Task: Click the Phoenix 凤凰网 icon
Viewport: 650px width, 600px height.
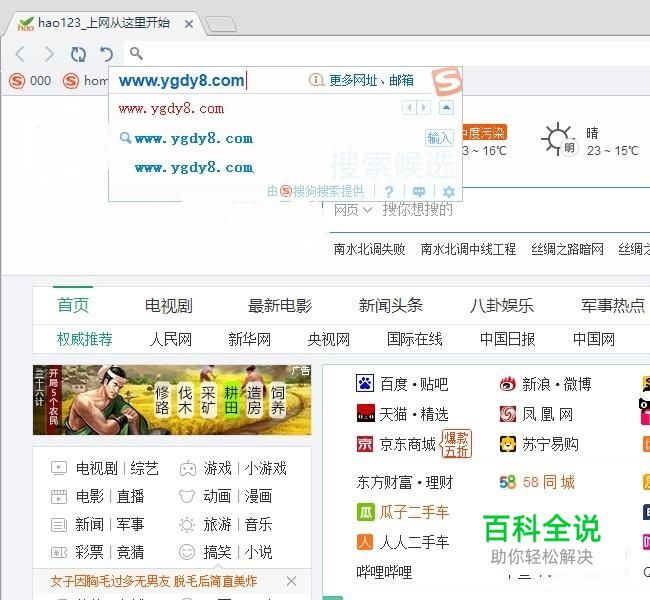Action: (x=508, y=414)
